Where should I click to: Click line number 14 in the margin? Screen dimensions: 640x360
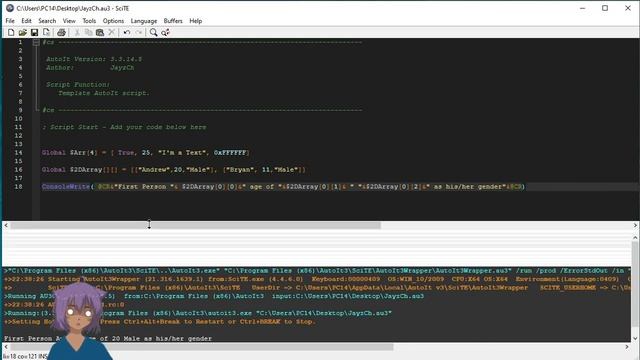click(18, 153)
